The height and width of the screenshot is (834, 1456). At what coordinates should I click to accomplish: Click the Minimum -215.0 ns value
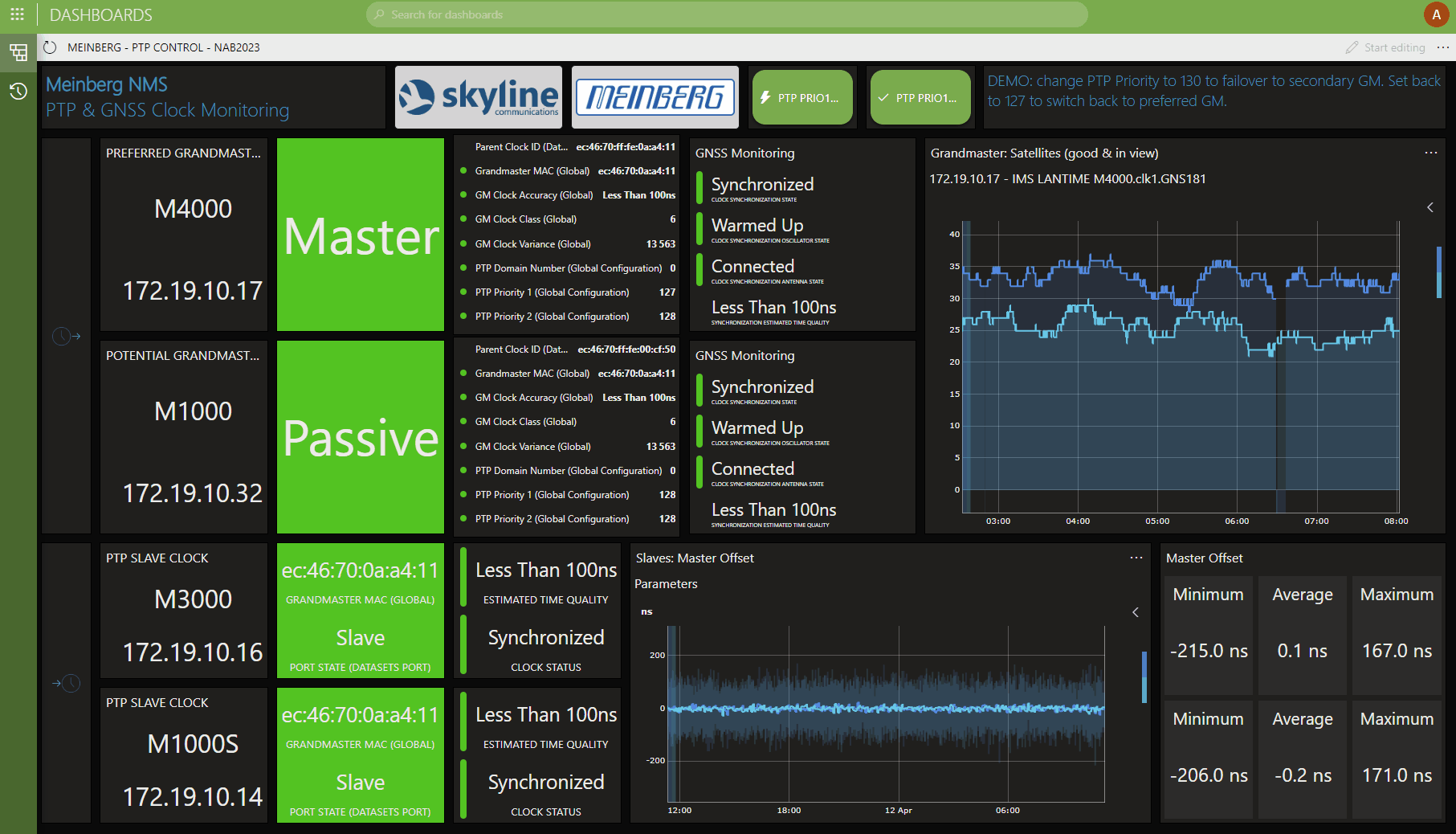point(1209,651)
